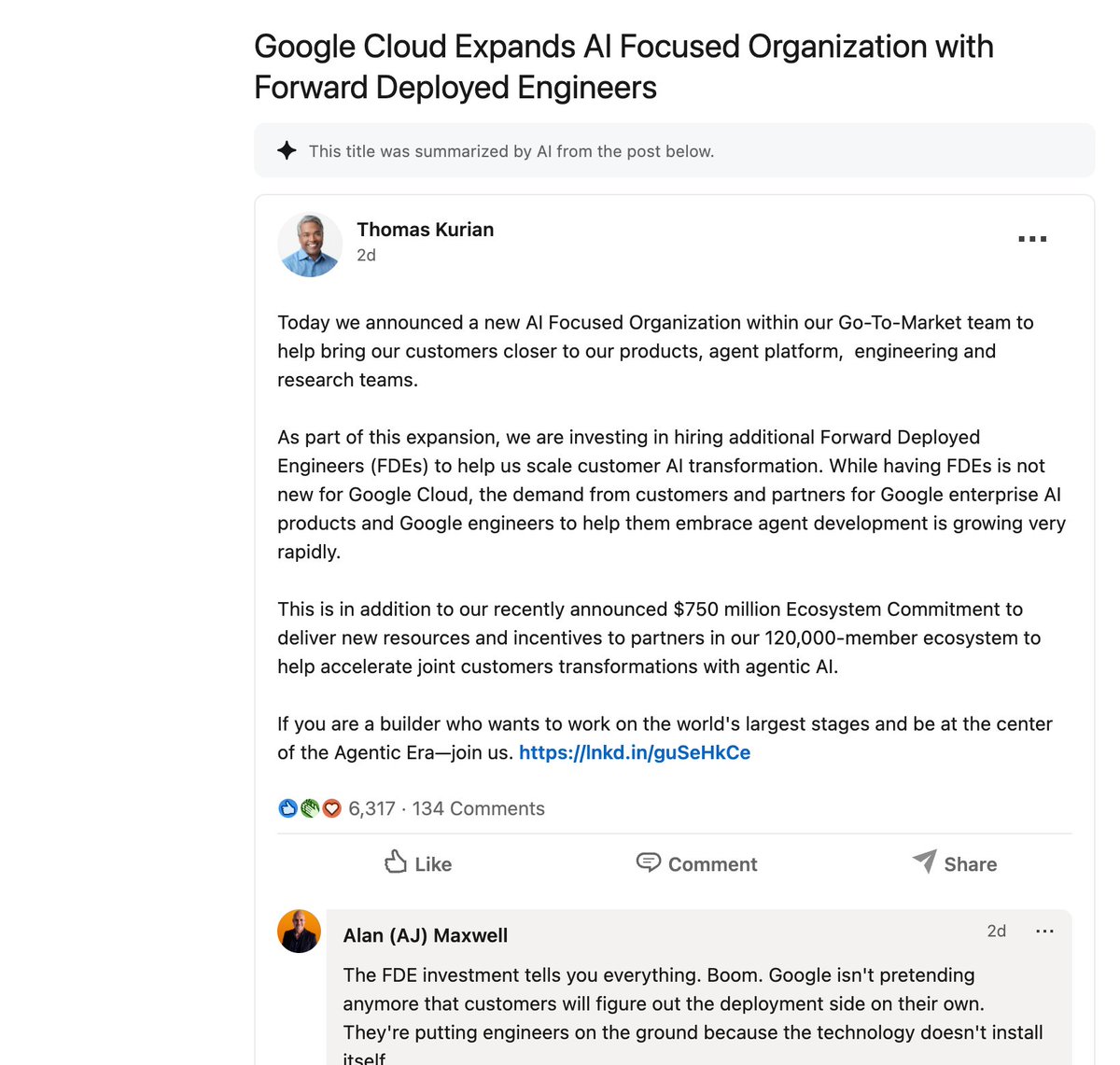Open the post's three-dot options menu

click(x=1032, y=239)
